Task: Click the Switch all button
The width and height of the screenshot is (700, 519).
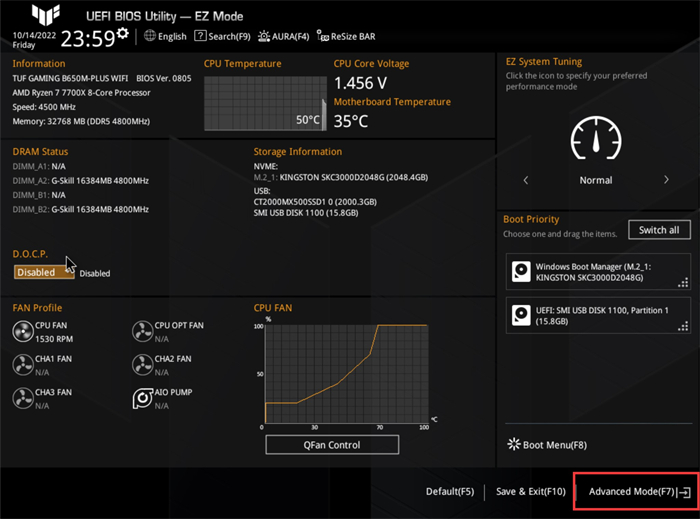Action: pyautogui.click(x=659, y=230)
